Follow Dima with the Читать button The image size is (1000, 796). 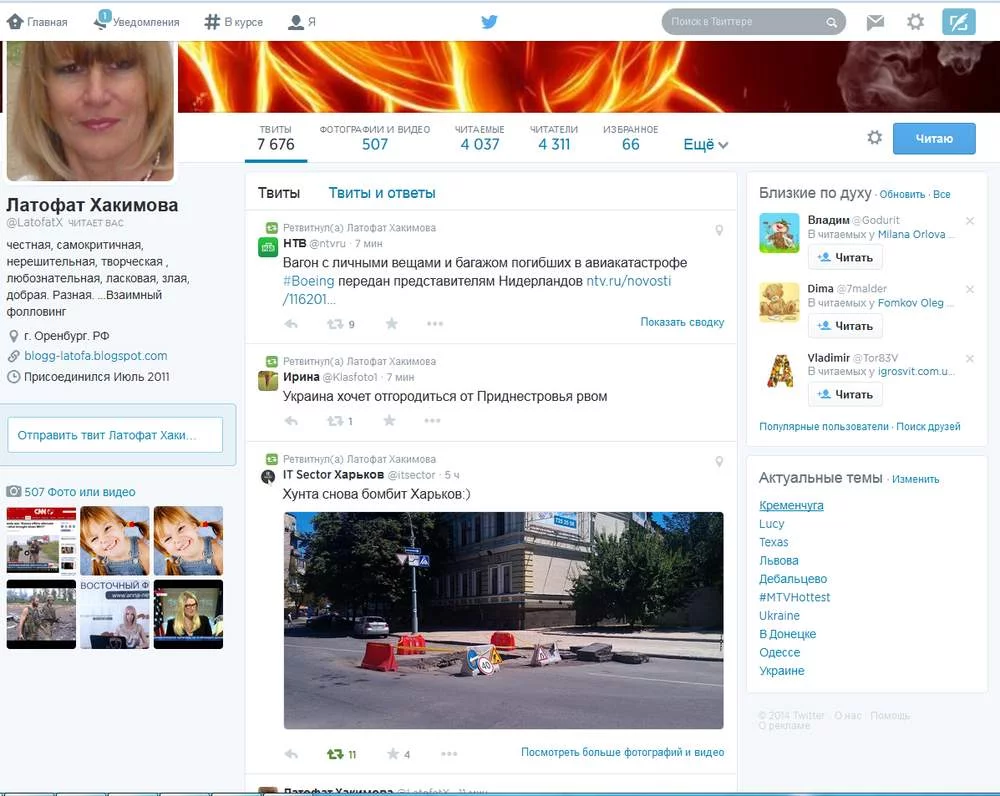[845, 326]
